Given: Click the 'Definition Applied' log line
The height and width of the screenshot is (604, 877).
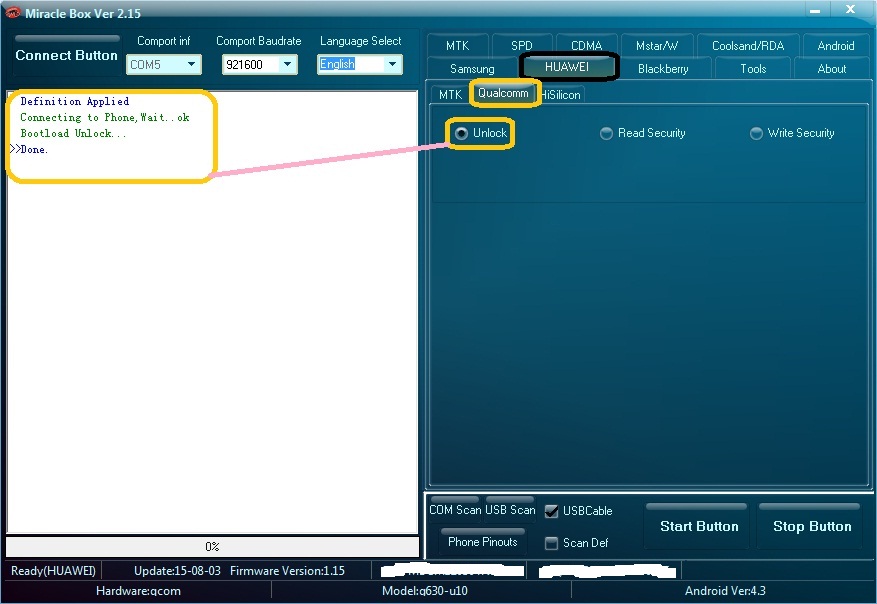Looking at the screenshot, I should click(x=74, y=101).
